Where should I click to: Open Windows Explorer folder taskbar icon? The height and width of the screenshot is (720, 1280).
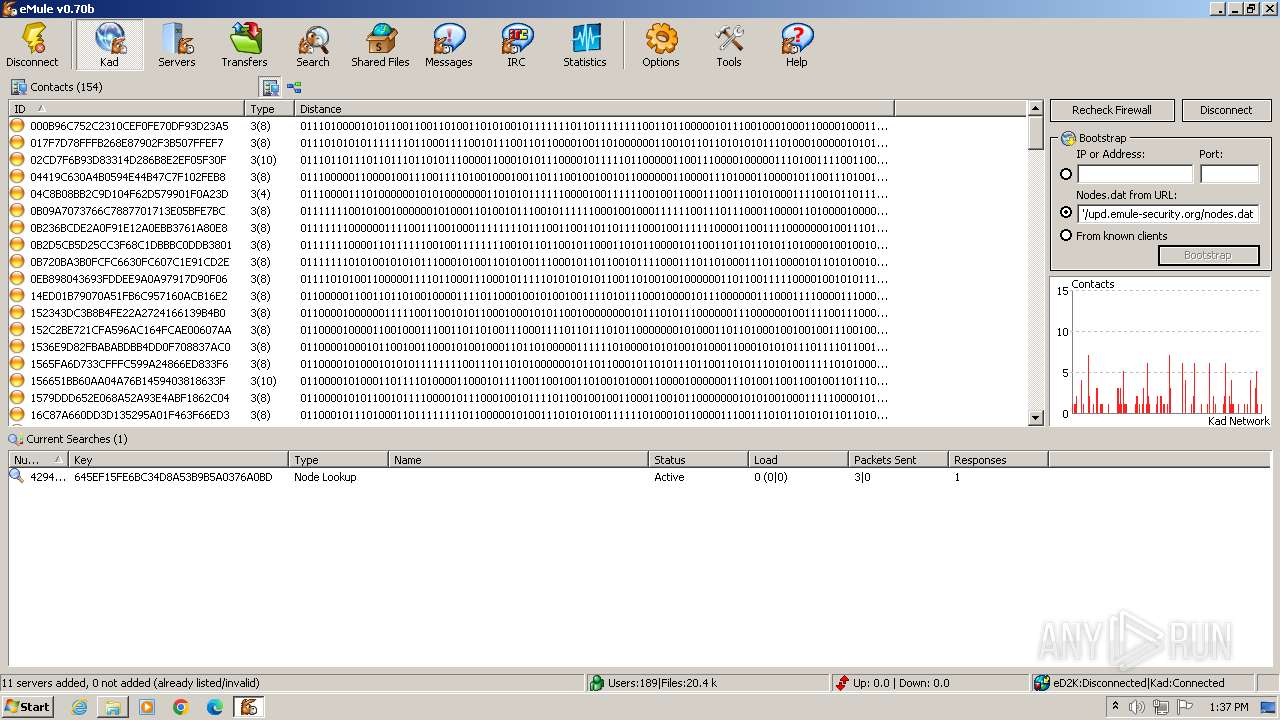(x=113, y=707)
